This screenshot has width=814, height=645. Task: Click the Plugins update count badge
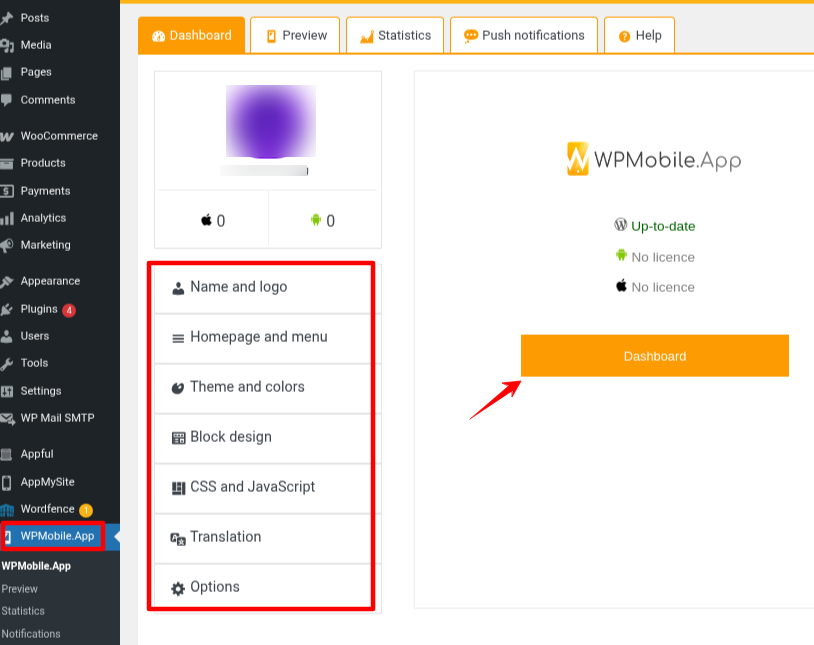69,310
